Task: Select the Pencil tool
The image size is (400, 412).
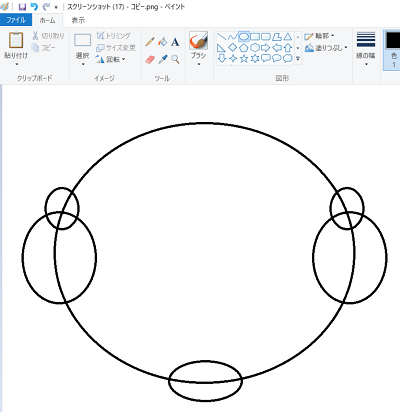Action: 150,42
